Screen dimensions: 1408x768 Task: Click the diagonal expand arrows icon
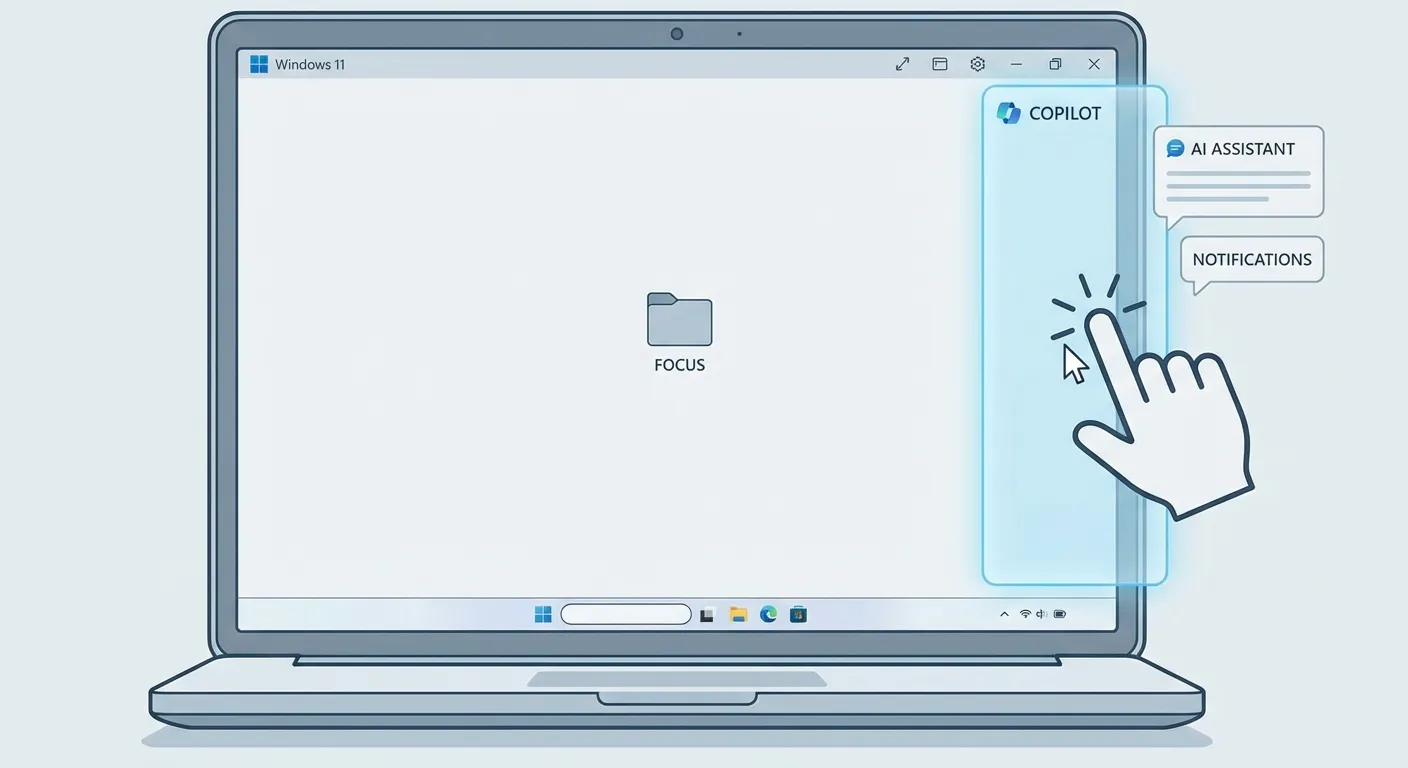click(902, 64)
